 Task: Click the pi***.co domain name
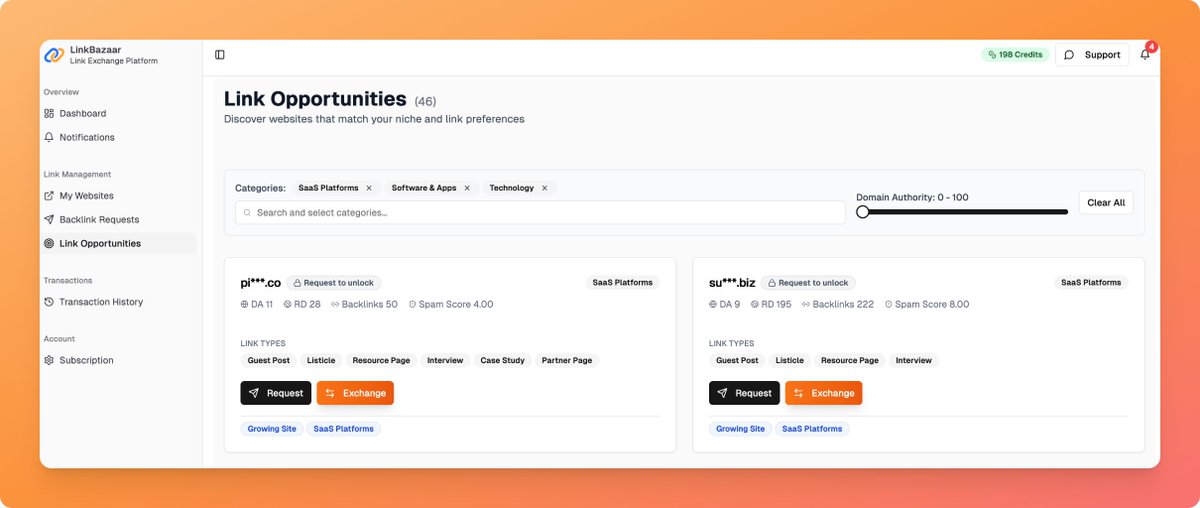point(260,283)
